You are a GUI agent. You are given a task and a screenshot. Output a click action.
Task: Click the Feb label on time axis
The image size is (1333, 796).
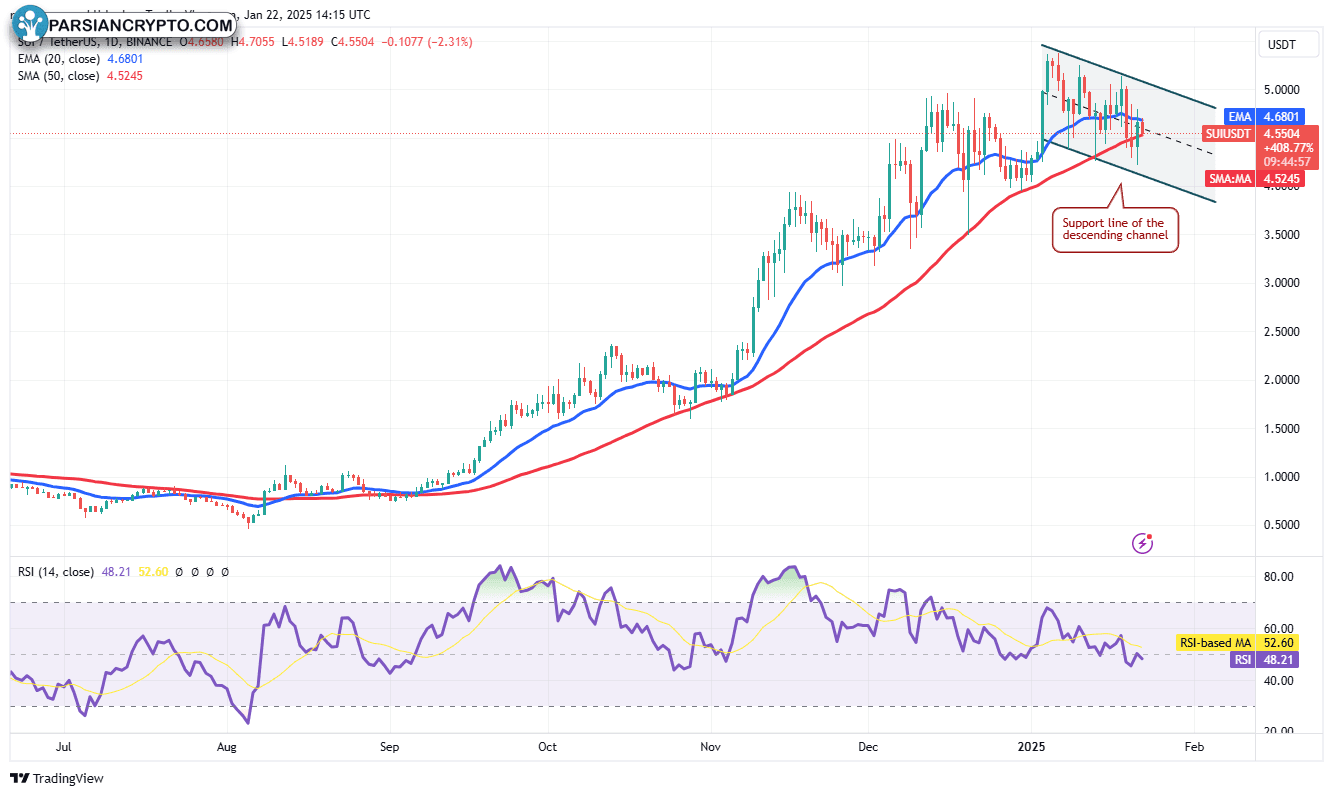point(1193,746)
